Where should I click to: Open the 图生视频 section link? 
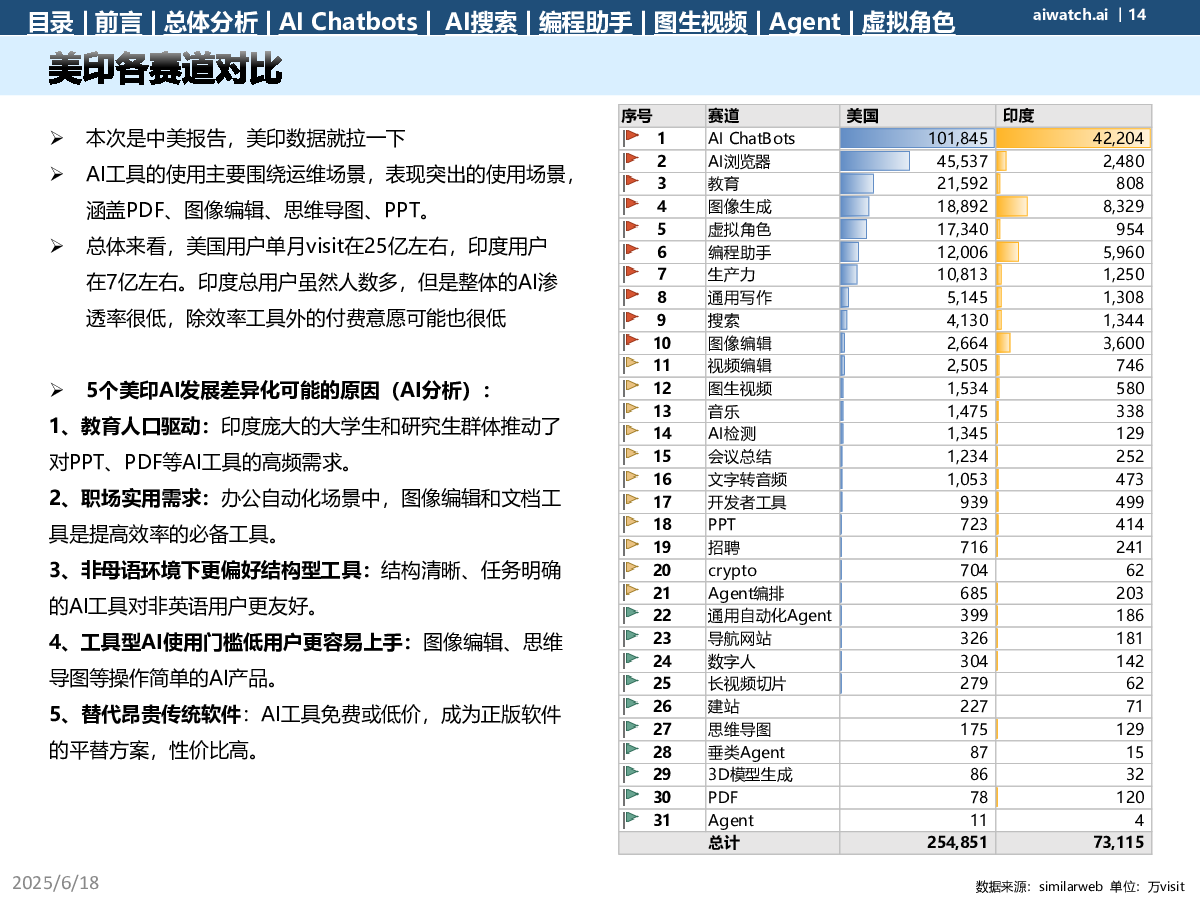coord(700,21)
